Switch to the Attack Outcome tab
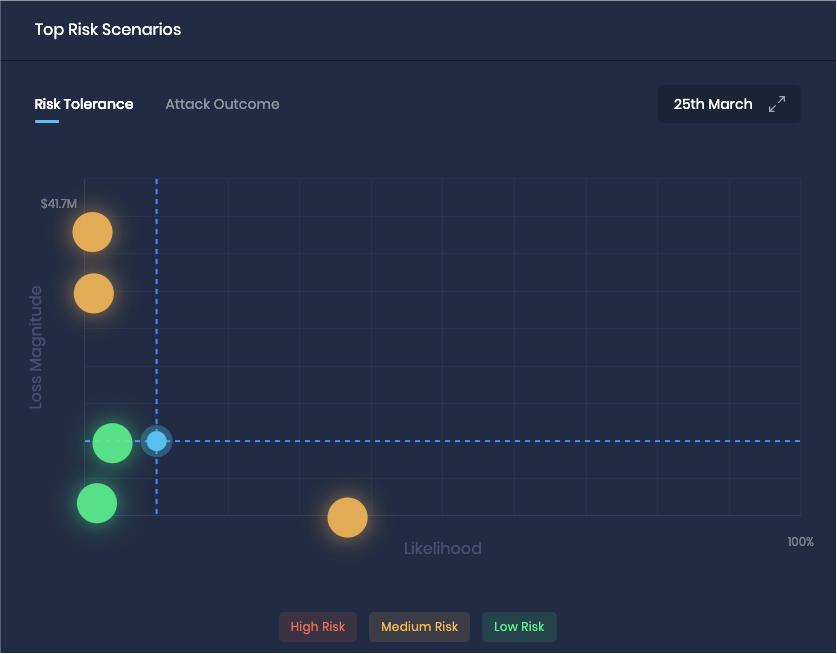 click(222, 103)
